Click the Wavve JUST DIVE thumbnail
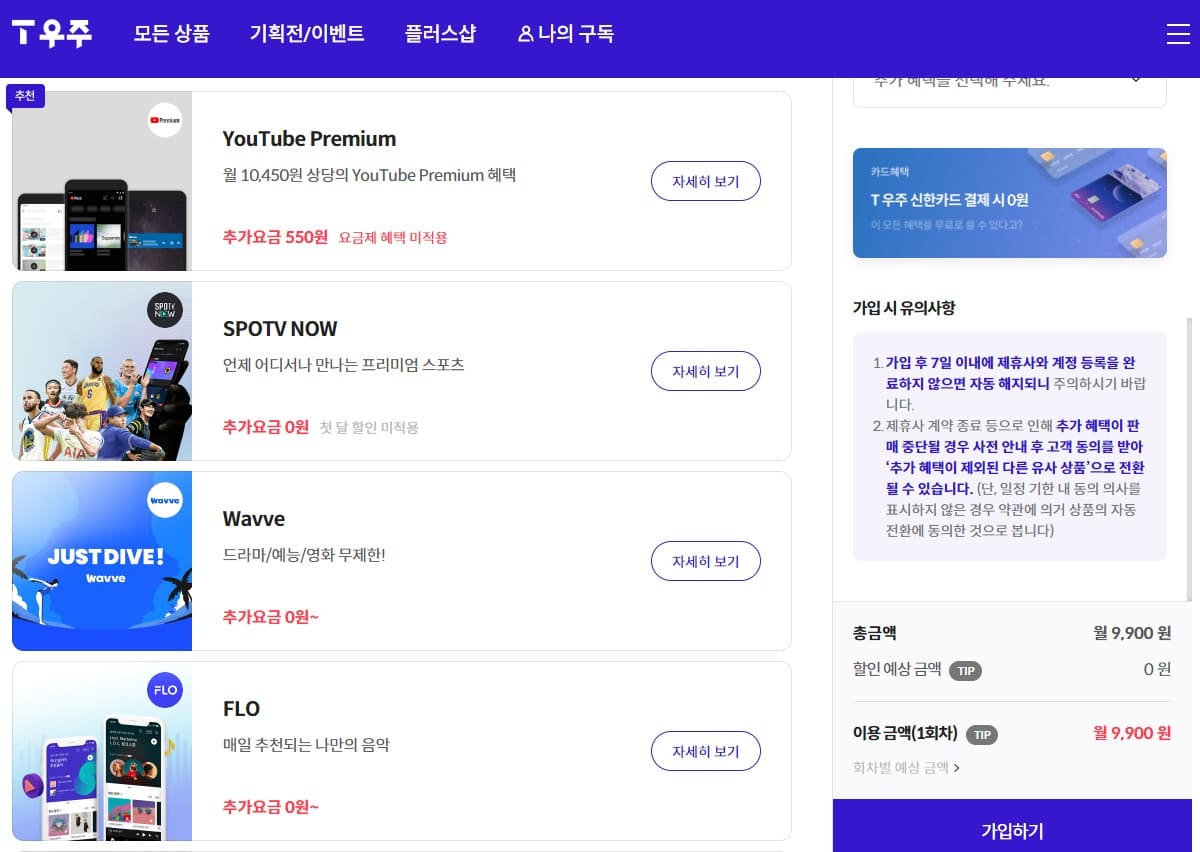This screenshot has width=1200, height=852. (102, 561)
